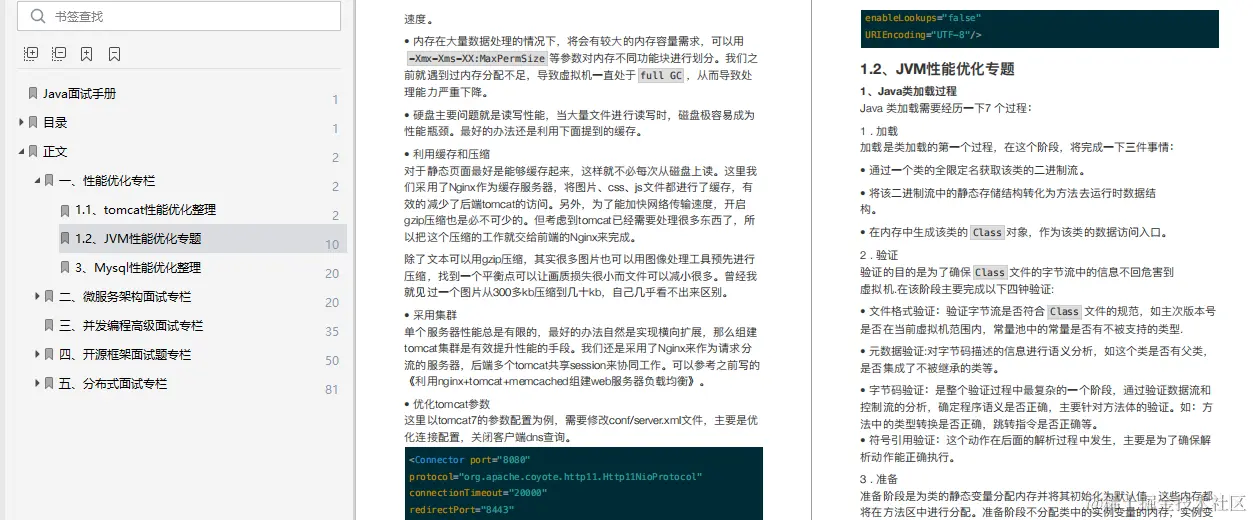The width and height of the screenshot is (1253, 520).
Task: Click the step heading 3 . 准备
Action: tap(879, 480)
